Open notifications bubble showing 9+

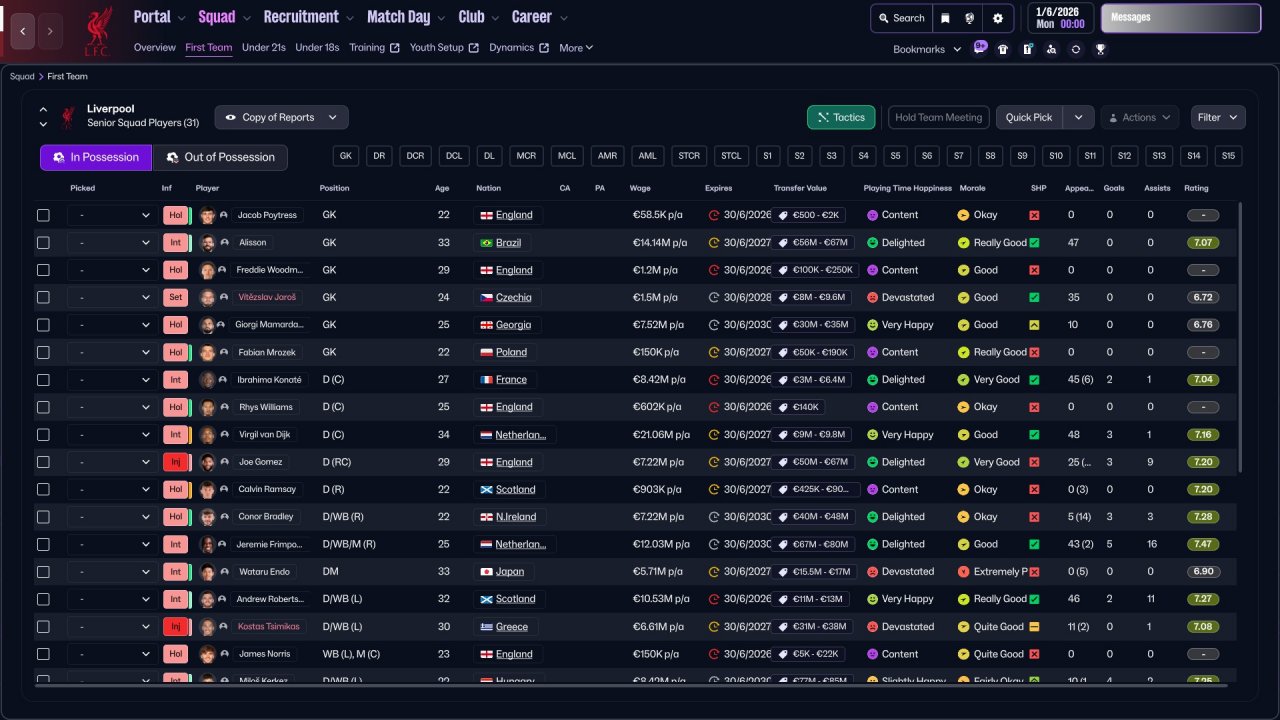click(980, 47)
